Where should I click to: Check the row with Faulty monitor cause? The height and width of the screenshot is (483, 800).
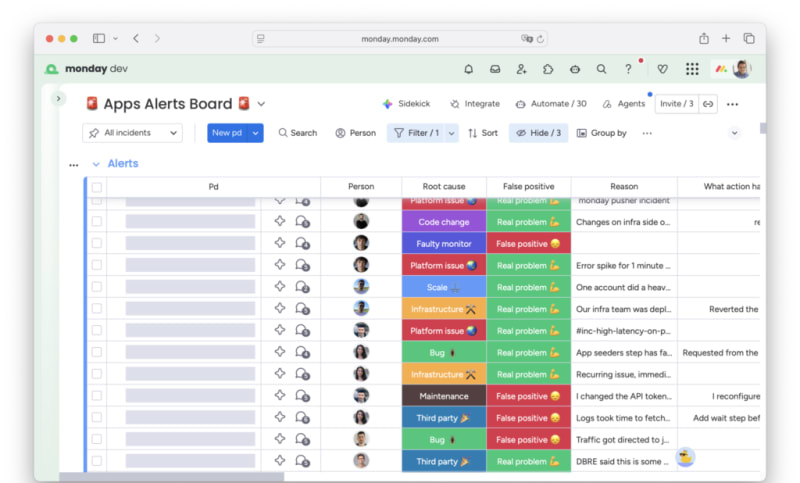click(97, 243)
